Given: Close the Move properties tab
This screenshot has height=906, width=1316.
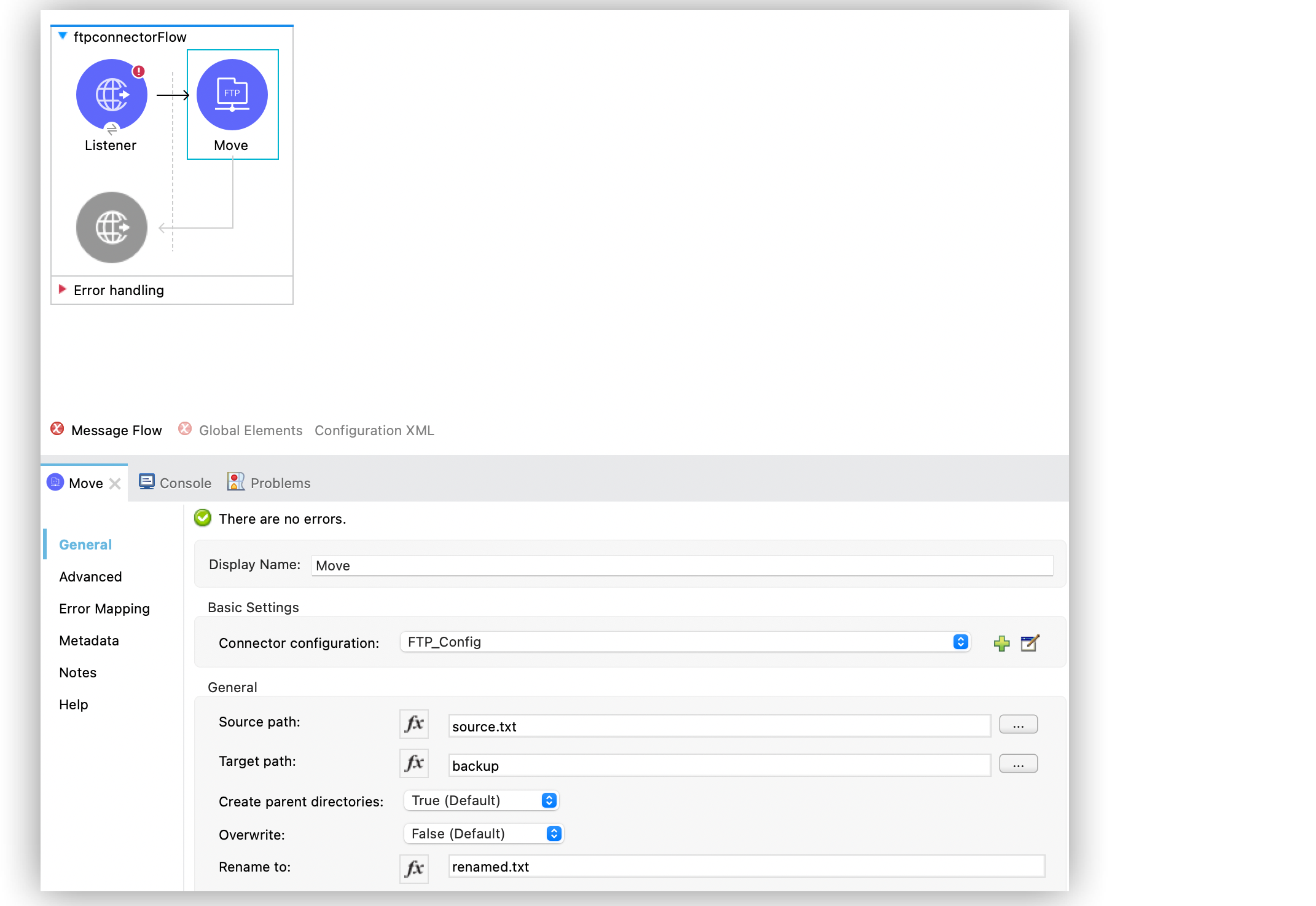Looking at the screenshot, I should pyautogui.click(x=115, y=484).
